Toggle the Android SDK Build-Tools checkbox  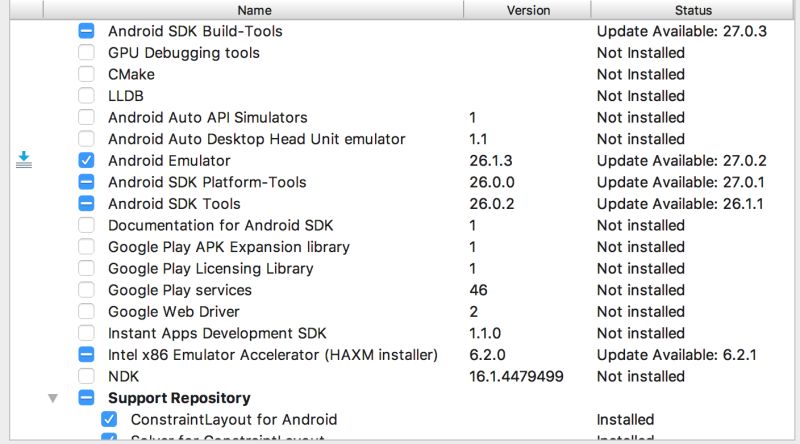pyautogui.click(x=86, y=31)
